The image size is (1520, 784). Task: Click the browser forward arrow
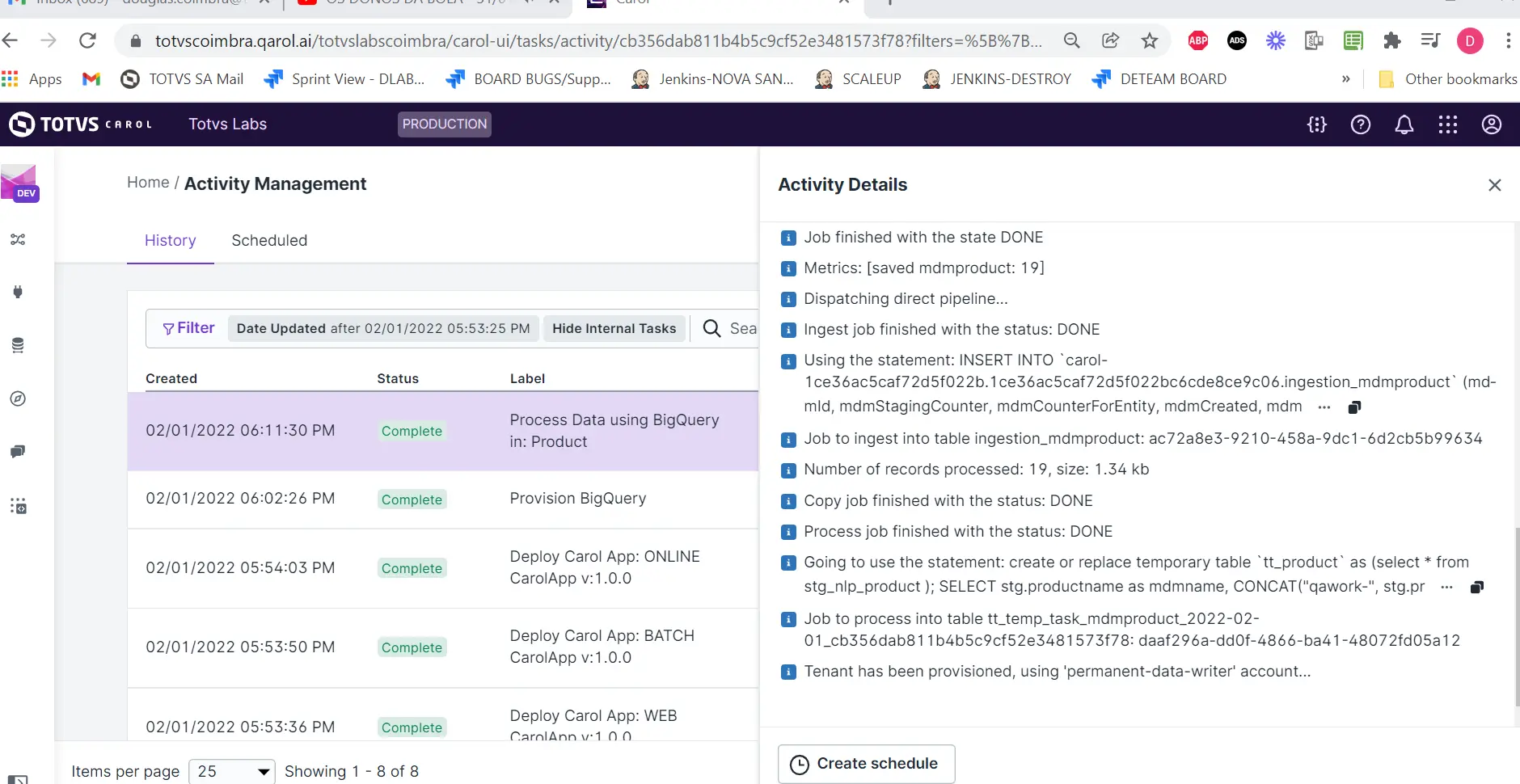coord(49,40)
